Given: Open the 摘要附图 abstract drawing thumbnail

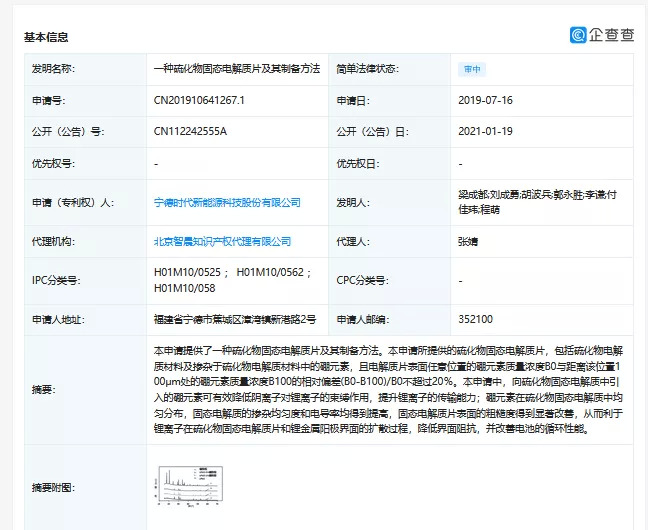Looking at the screenshot, I should [191, 486].
